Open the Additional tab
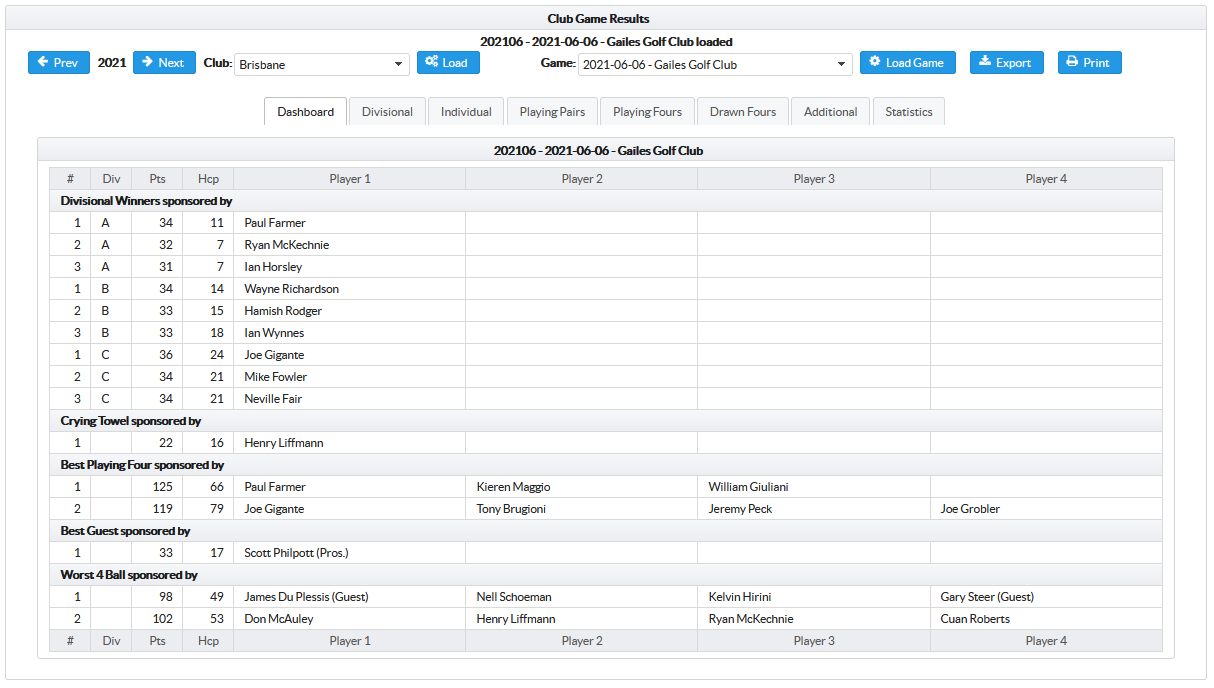1214x688 pixels. (830, 112)
